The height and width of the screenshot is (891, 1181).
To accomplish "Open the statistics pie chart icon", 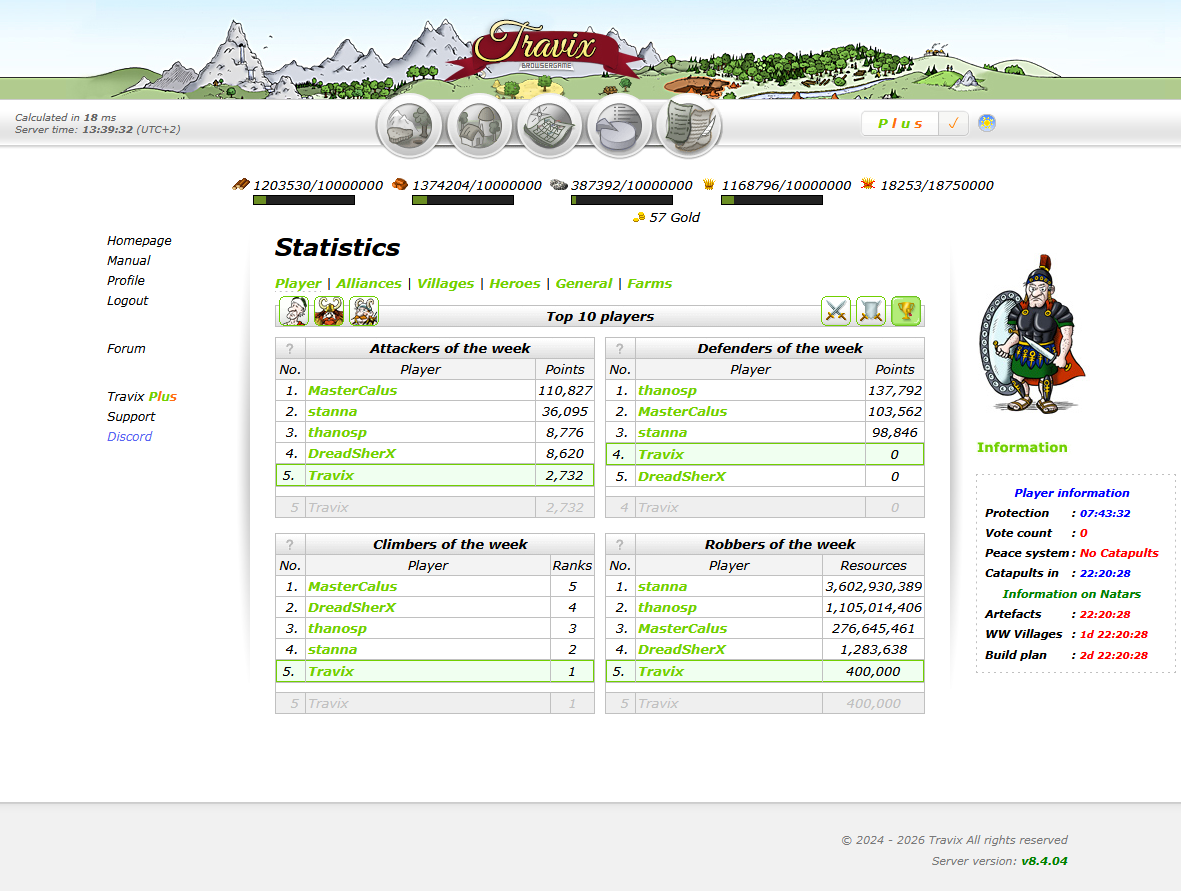I will point(618,125).
